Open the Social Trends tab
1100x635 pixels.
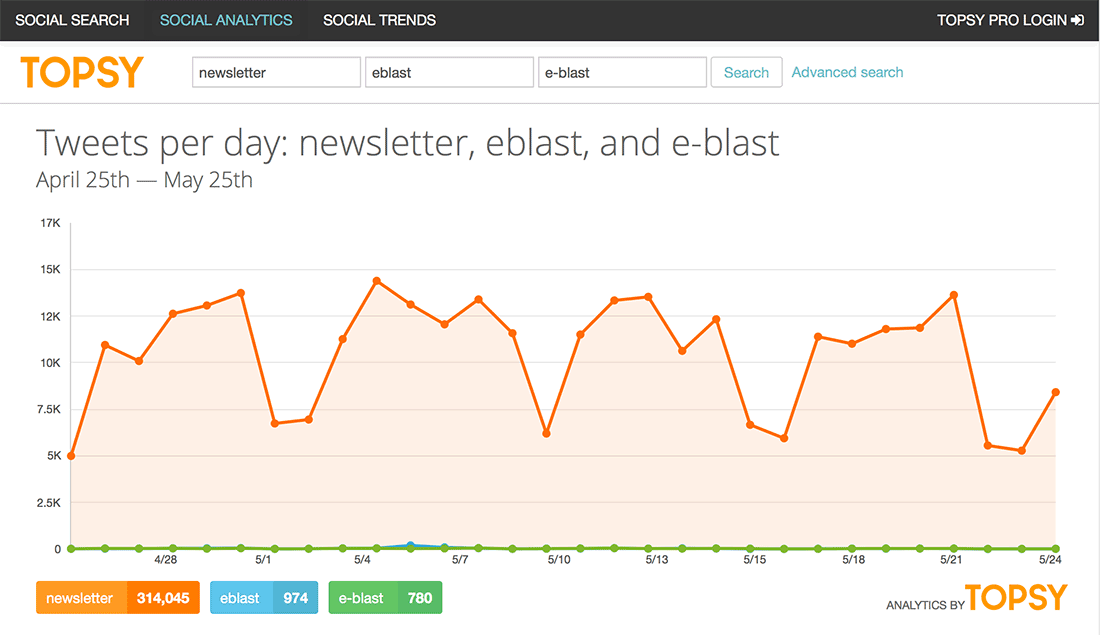pos(380,20)
